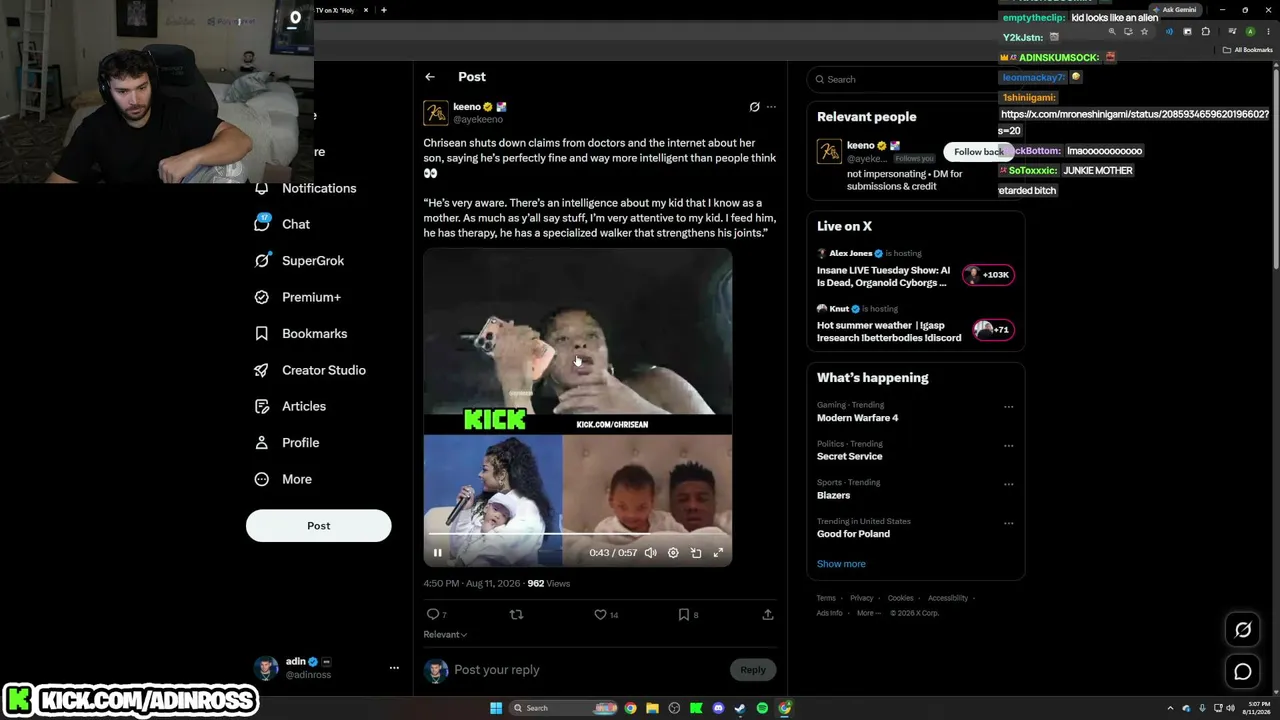This screenshot has height=720, width=1280.
Task: Open keeno's avatar on the post
Action: (436, 113)
